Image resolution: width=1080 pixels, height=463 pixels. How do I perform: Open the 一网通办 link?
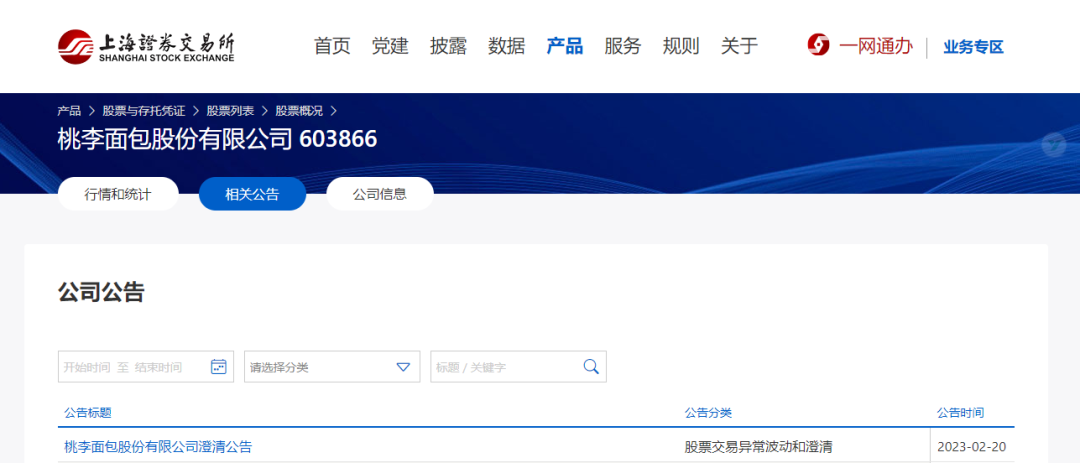tap(875, 46)
